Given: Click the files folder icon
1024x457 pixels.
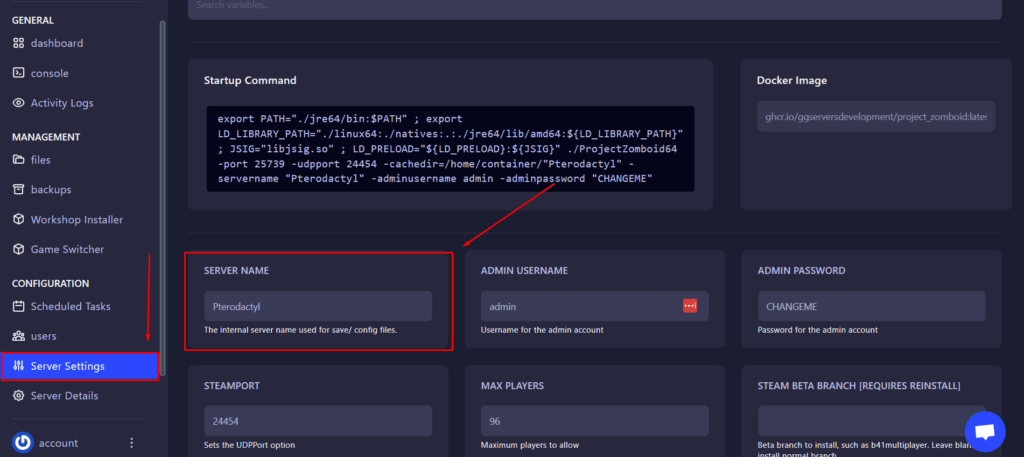Looking at the screenshot, I should click(x=19, y=159).
